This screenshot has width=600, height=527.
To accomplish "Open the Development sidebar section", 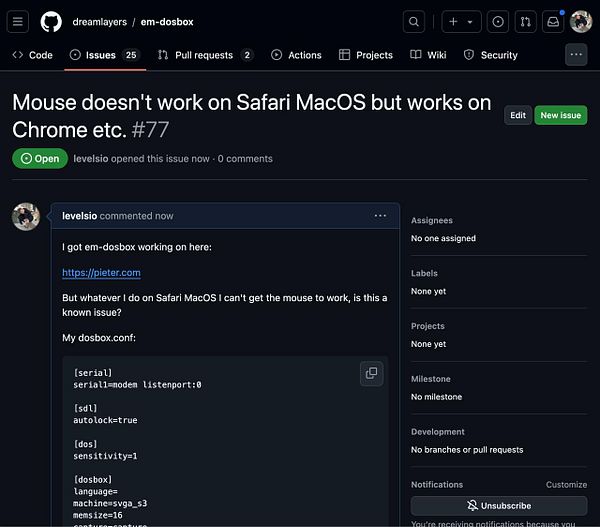I will click(x=438, y=432).
